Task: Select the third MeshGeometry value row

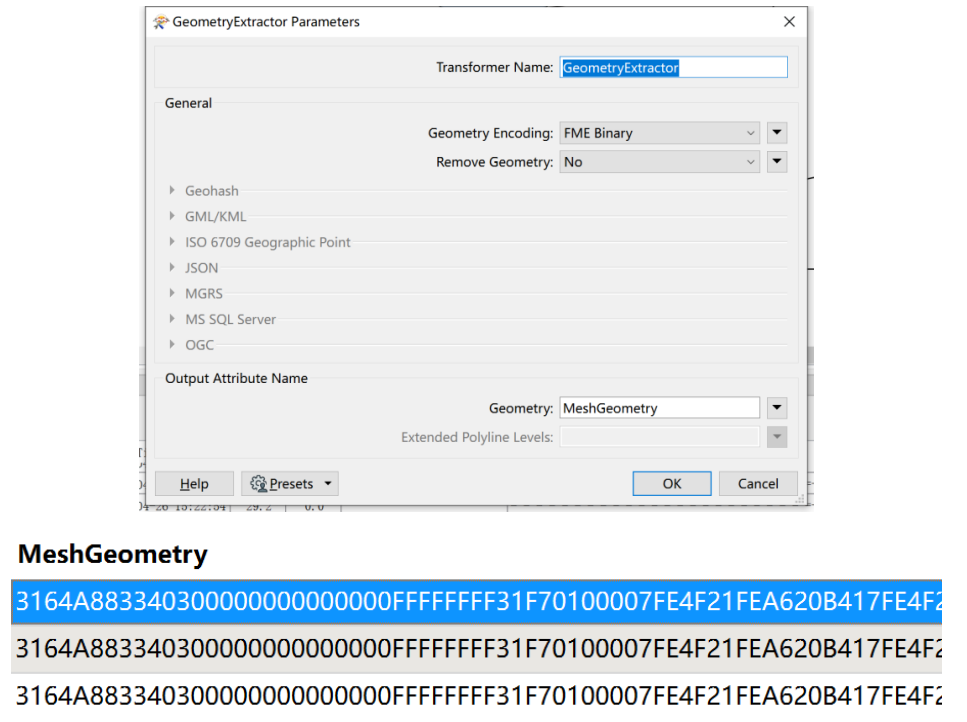Action: point(477,696)
